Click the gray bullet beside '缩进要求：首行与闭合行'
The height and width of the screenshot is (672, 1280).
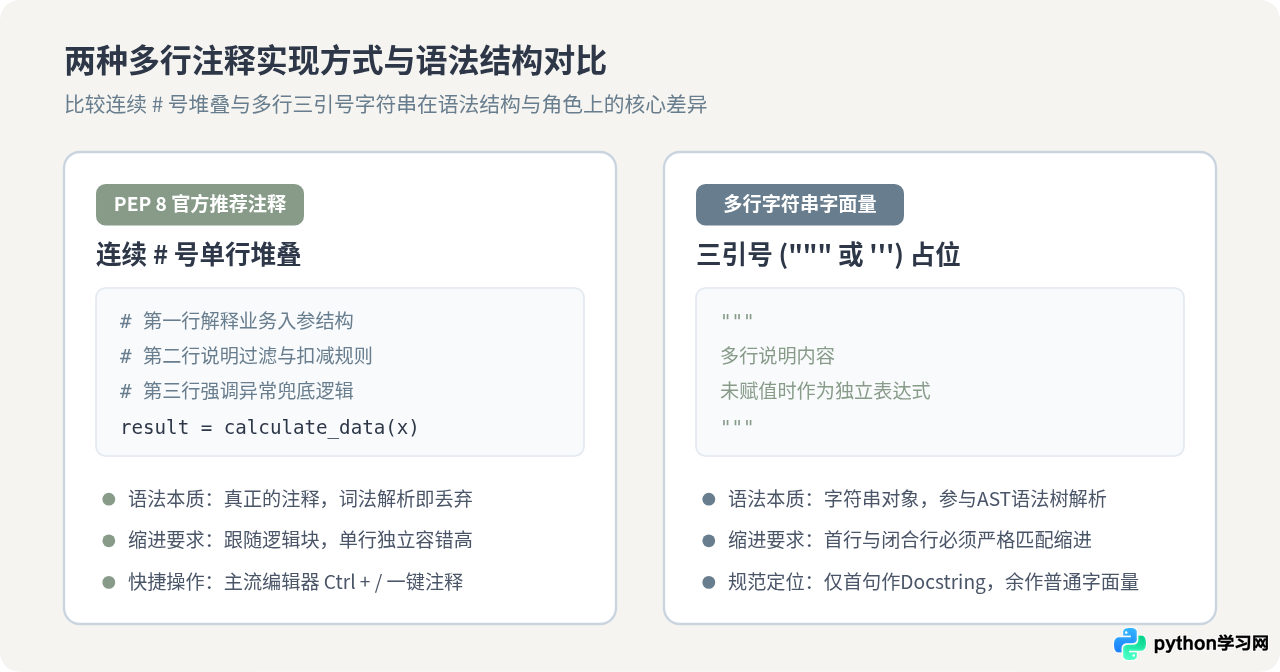[709, 540]
